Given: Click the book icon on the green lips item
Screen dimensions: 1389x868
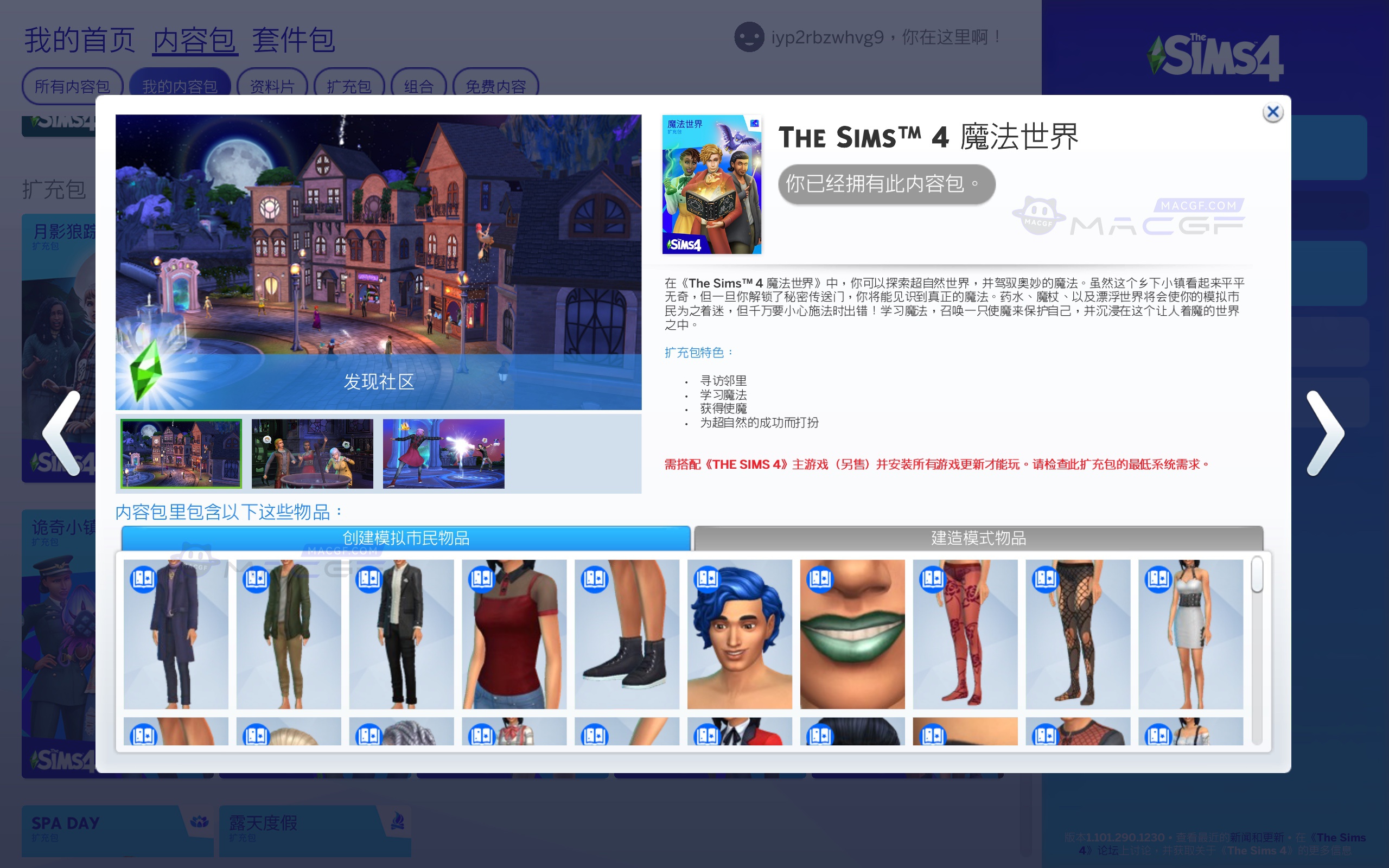Looking at the screenshot, I should [x=821, y=579].
